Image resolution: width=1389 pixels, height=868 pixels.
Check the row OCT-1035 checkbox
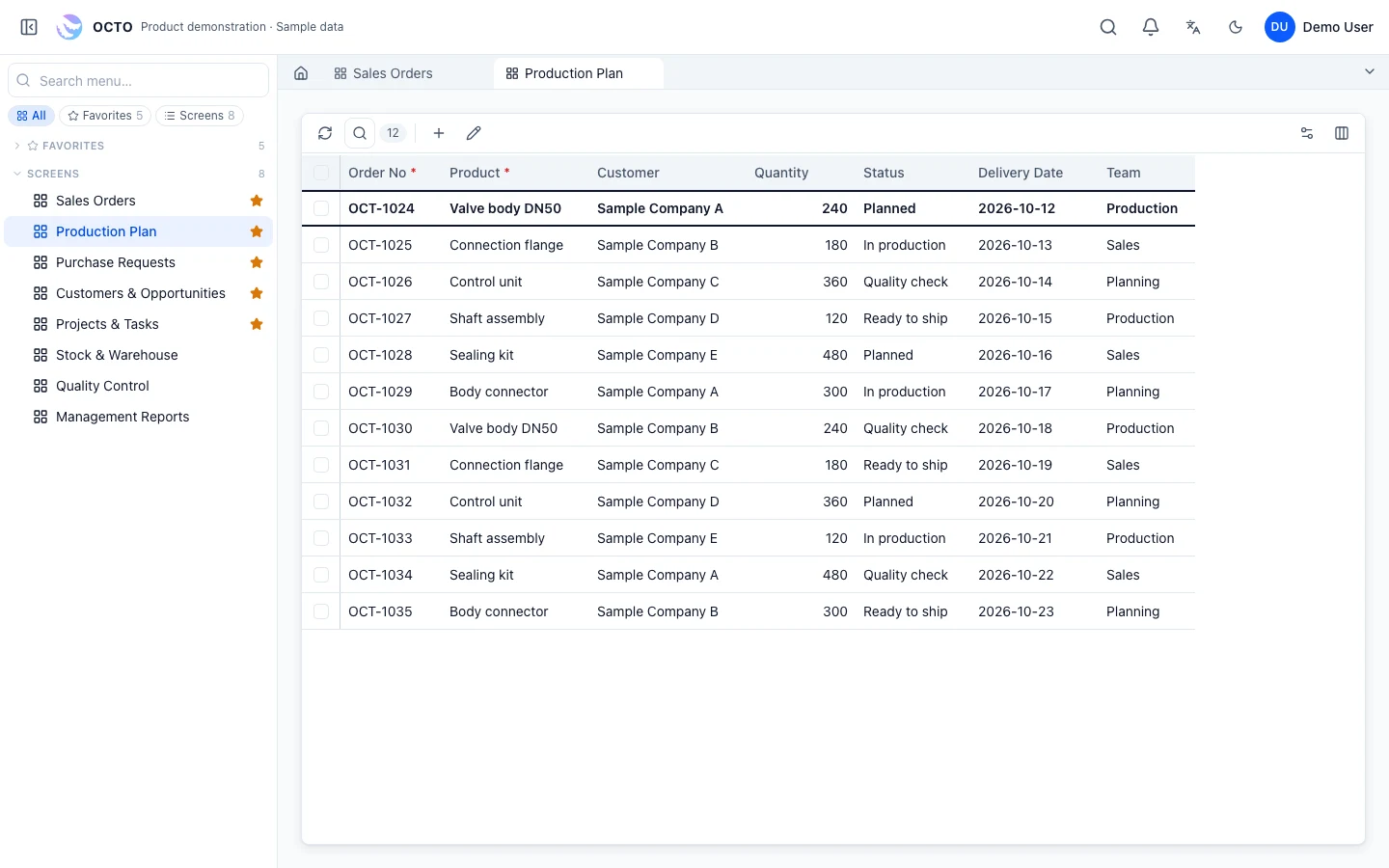pos(321,611)
